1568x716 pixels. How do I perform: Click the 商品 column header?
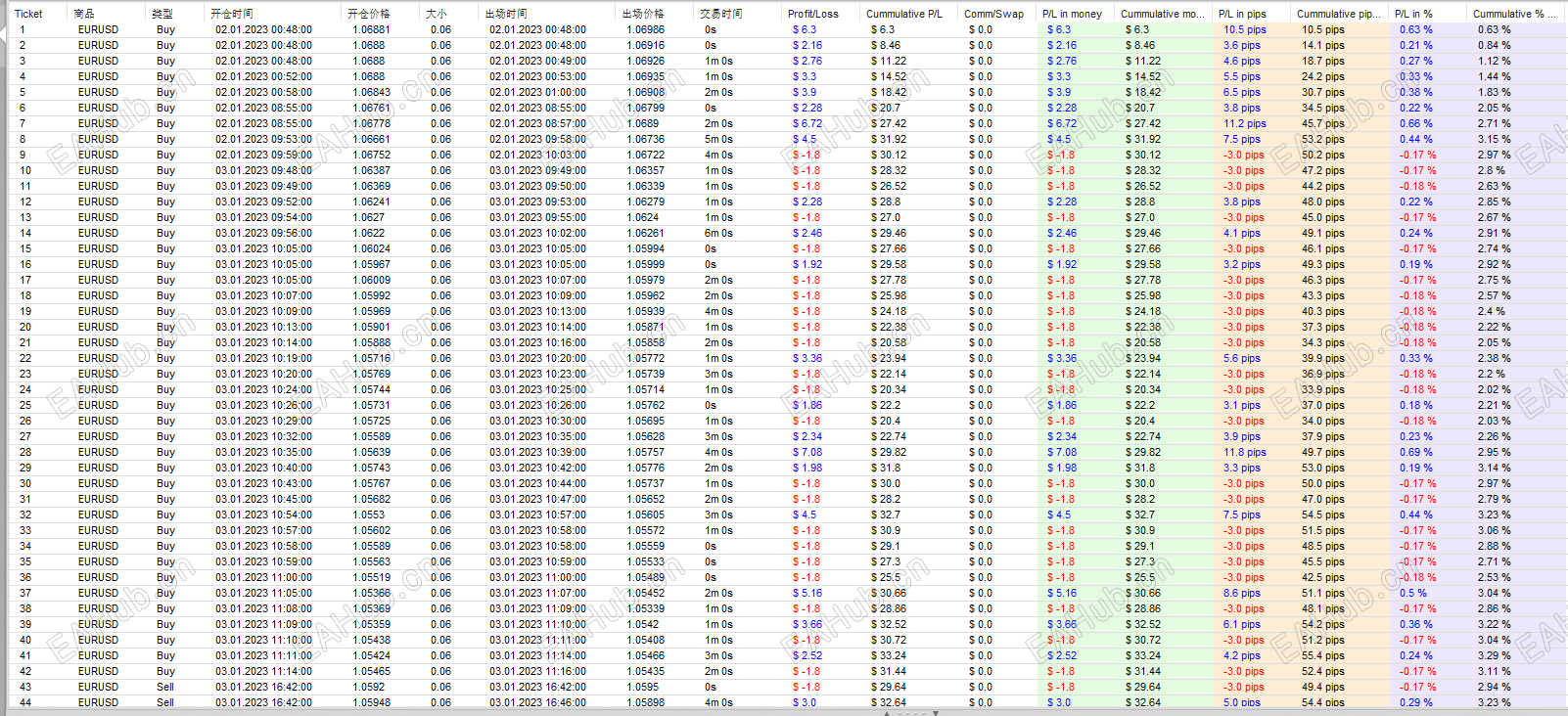84,14
